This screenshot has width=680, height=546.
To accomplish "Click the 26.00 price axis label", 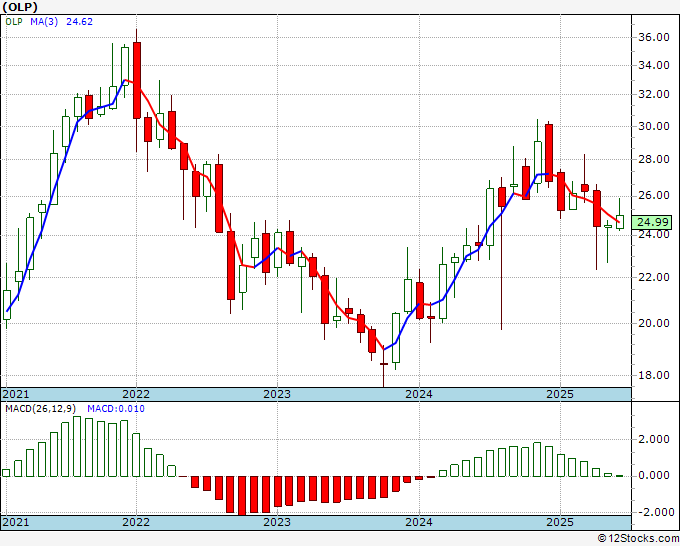I will point(654,196).
